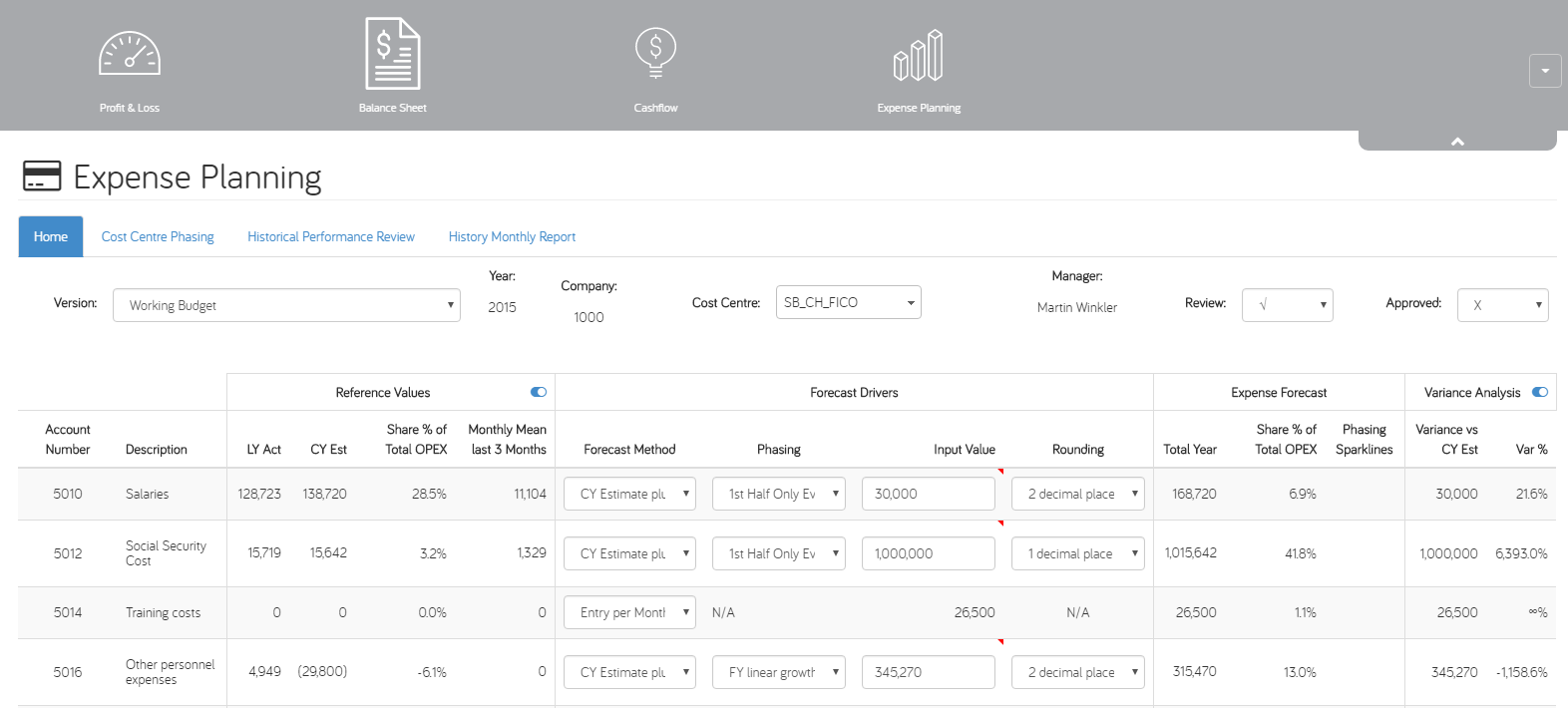Click the Forecast Drivers section header
Image resolution: width=1568 pixels, height=708 pixels.
[x=854, y=392]
